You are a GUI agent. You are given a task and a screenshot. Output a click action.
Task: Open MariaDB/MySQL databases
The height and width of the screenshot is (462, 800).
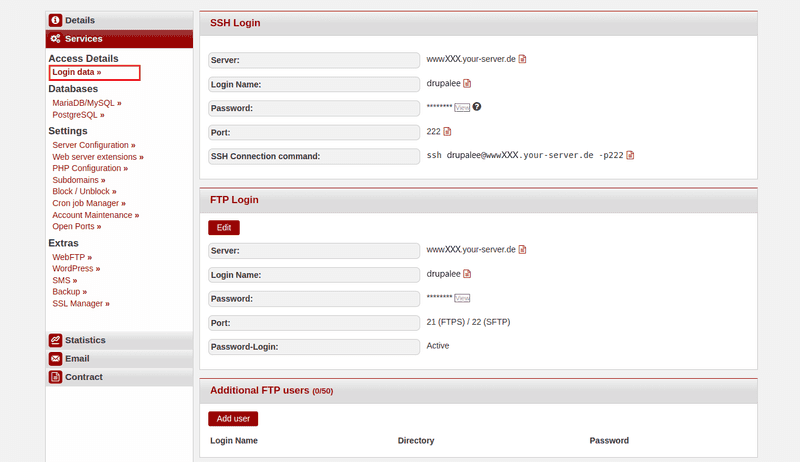point(87,103)
